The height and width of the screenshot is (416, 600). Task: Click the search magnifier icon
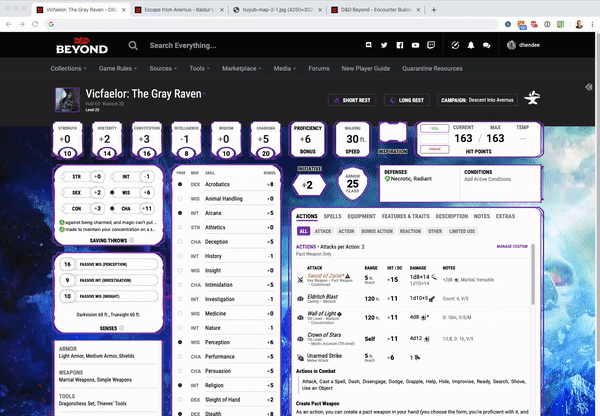point(133,46)
